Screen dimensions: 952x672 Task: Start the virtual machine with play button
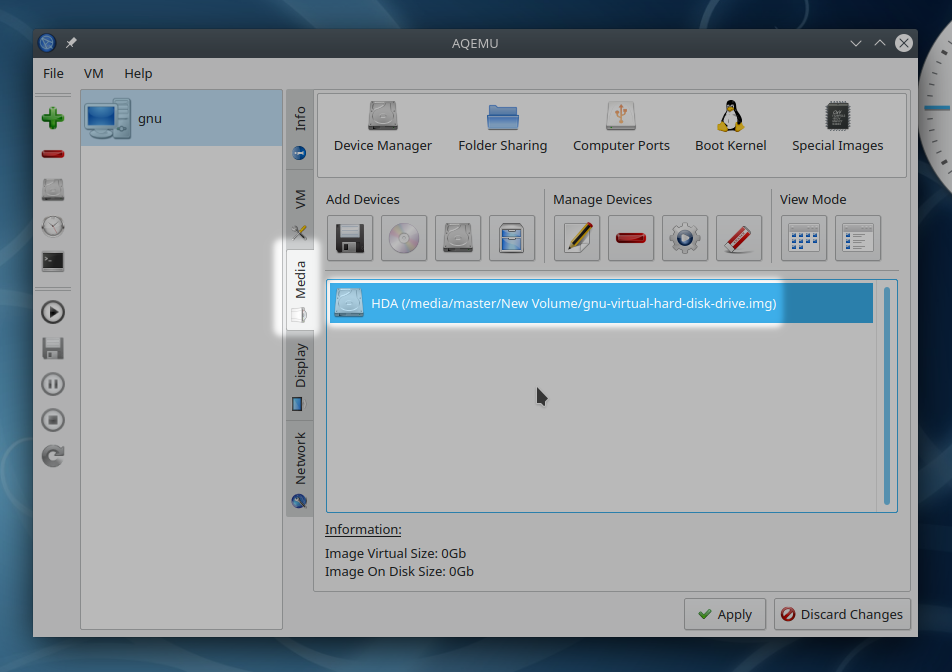[x=53, y=312]
